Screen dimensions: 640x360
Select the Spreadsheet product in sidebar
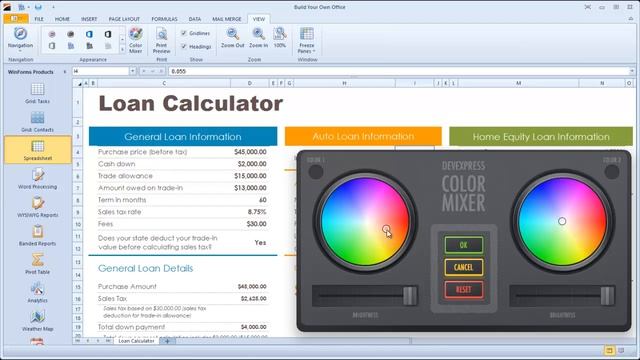(x=38, y=150)
